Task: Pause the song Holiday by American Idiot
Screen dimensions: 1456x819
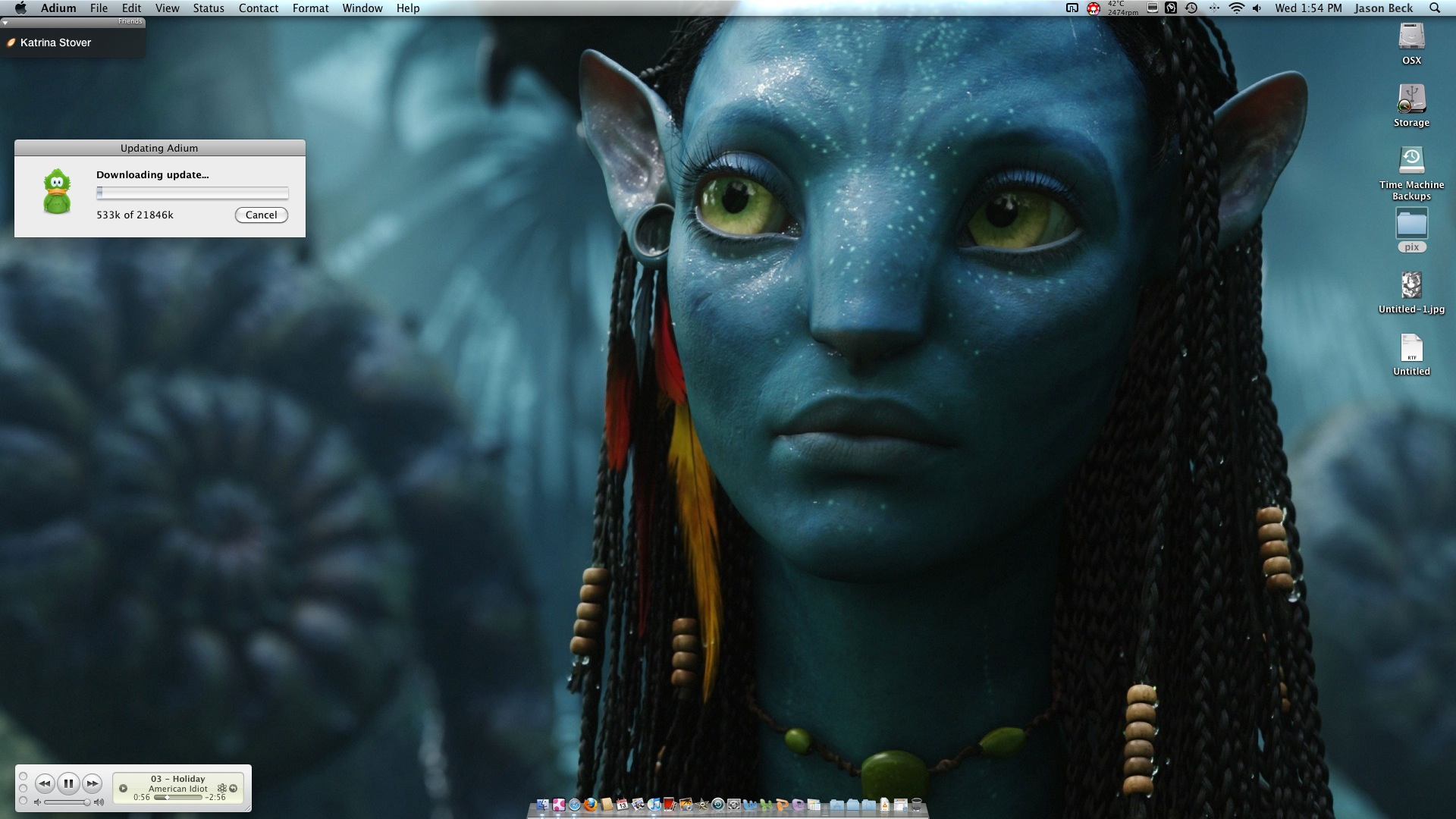Action: pyautogui.click(x=69, y=783)
